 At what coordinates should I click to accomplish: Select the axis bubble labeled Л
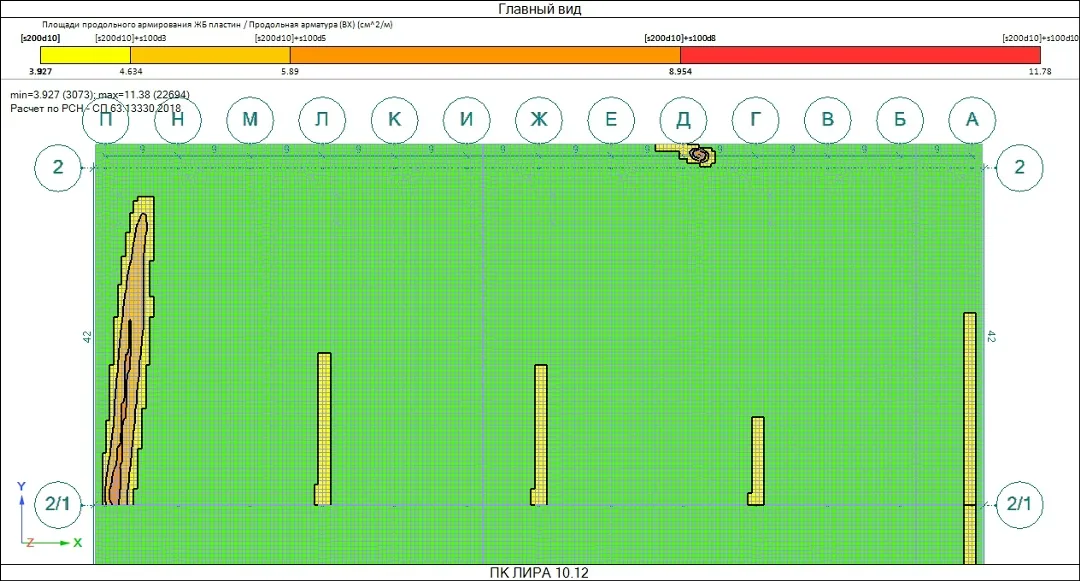322,120
